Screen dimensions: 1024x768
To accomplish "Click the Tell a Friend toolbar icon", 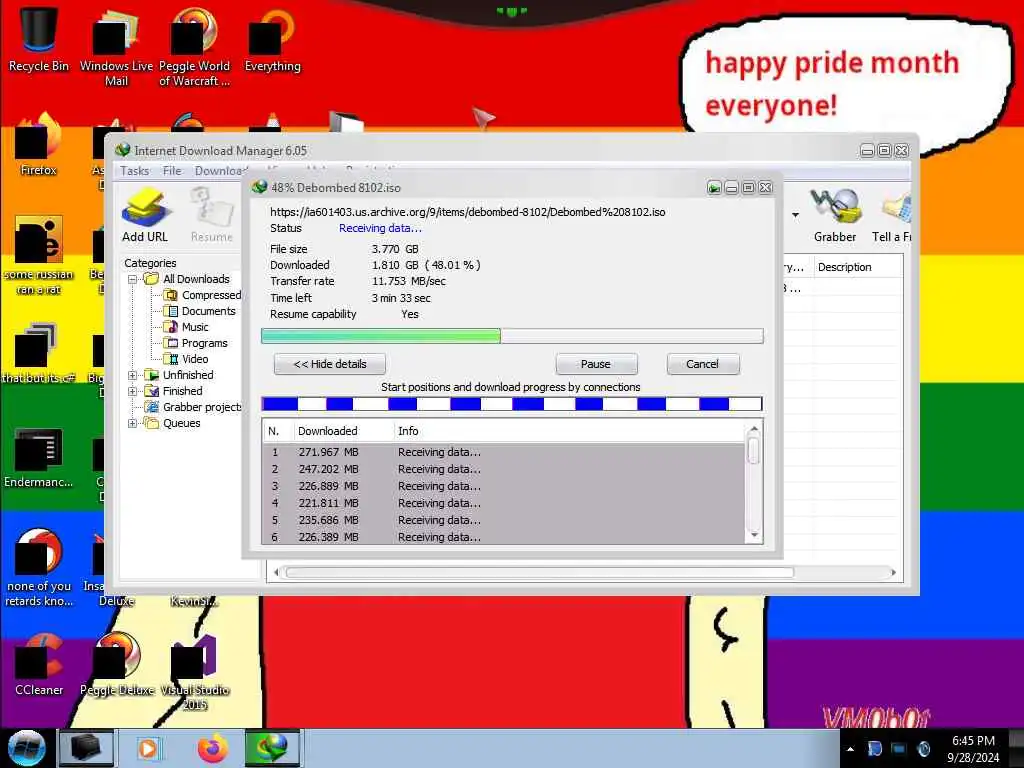I will tap(892, 216).
